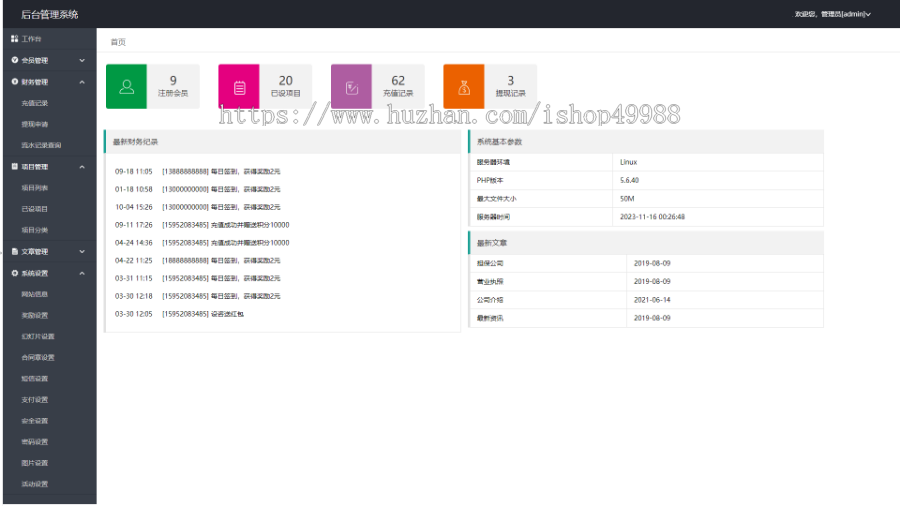Open 项目列表 in the sidebar
900x506 pixels.
click(34, 188)
